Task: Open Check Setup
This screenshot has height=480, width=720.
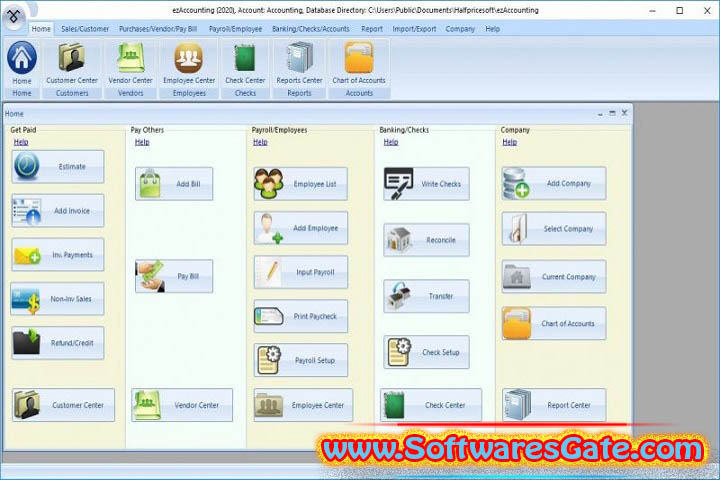Action: coord(427,352)
